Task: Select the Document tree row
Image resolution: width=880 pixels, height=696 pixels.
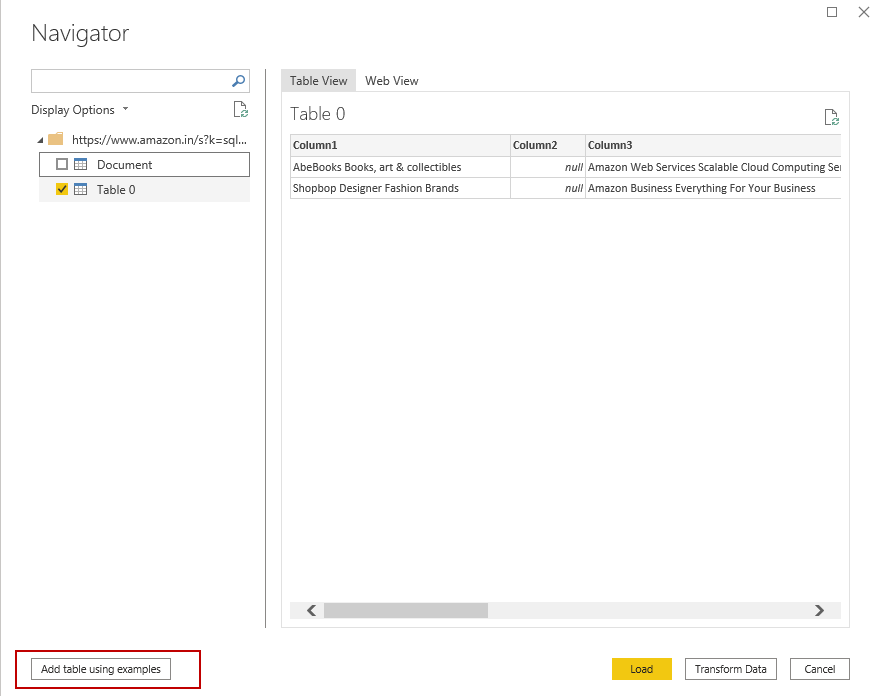Action: pyautogui.click(x=144, y=164)
